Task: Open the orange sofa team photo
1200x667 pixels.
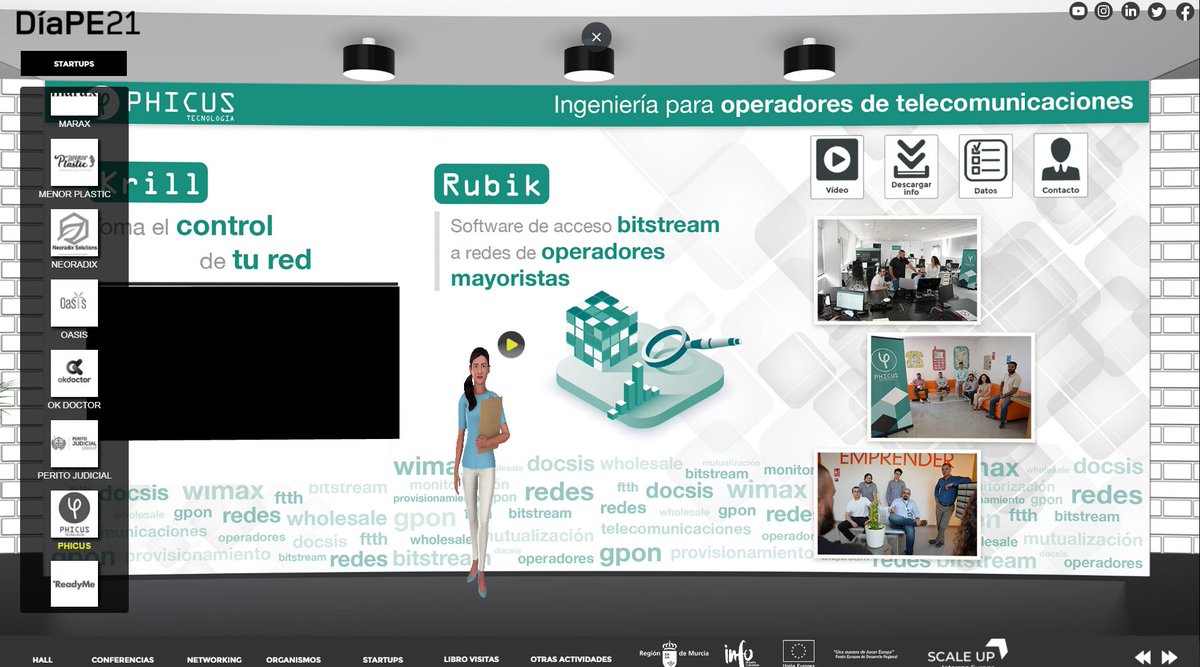Action: [950, 387]
